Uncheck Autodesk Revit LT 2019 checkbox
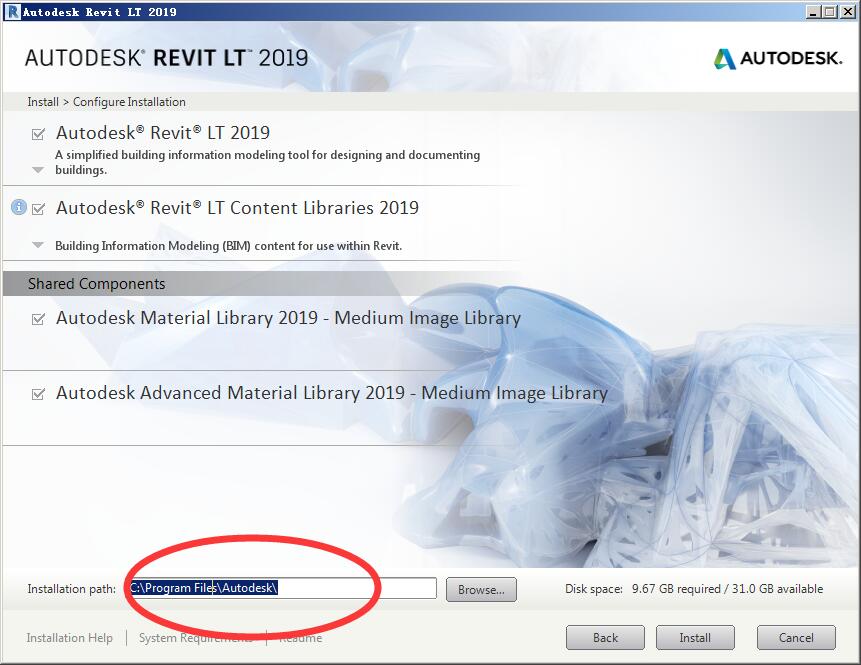861x665 pixels. click(x=38, y=134)
